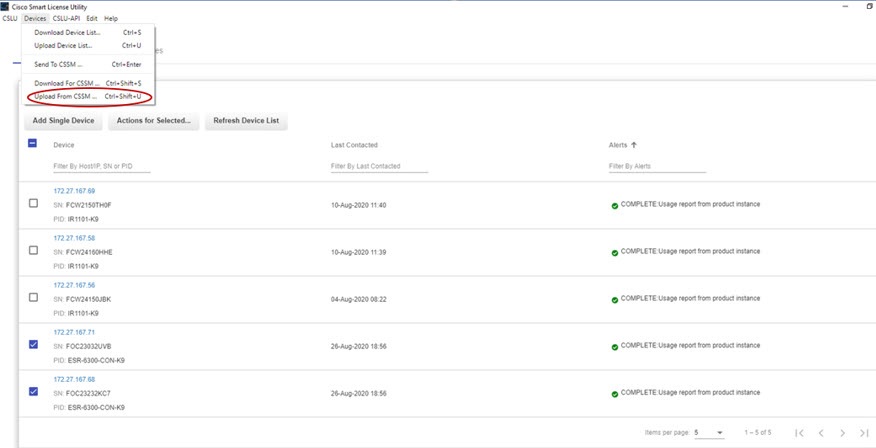The height and width of the screenshot is (448, 876).
Task: Open Actions for Selected menu button
Action: (x=153, y=121)
